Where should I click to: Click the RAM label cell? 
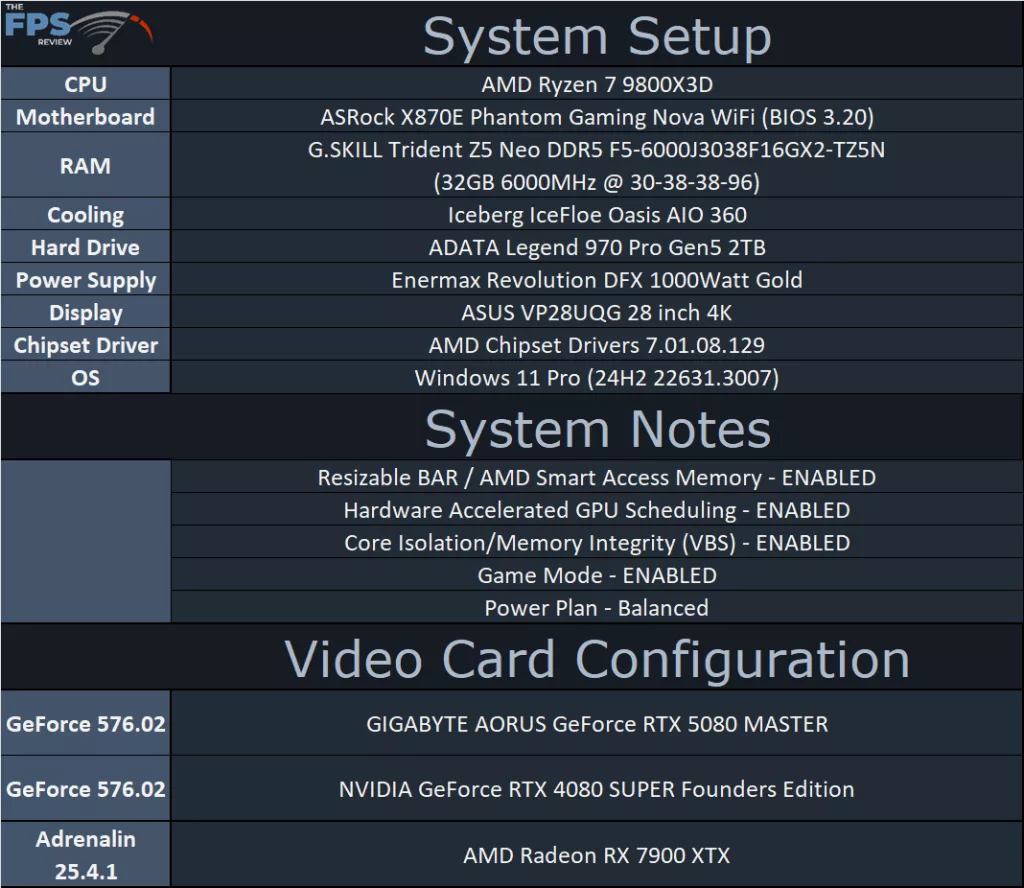86,165
